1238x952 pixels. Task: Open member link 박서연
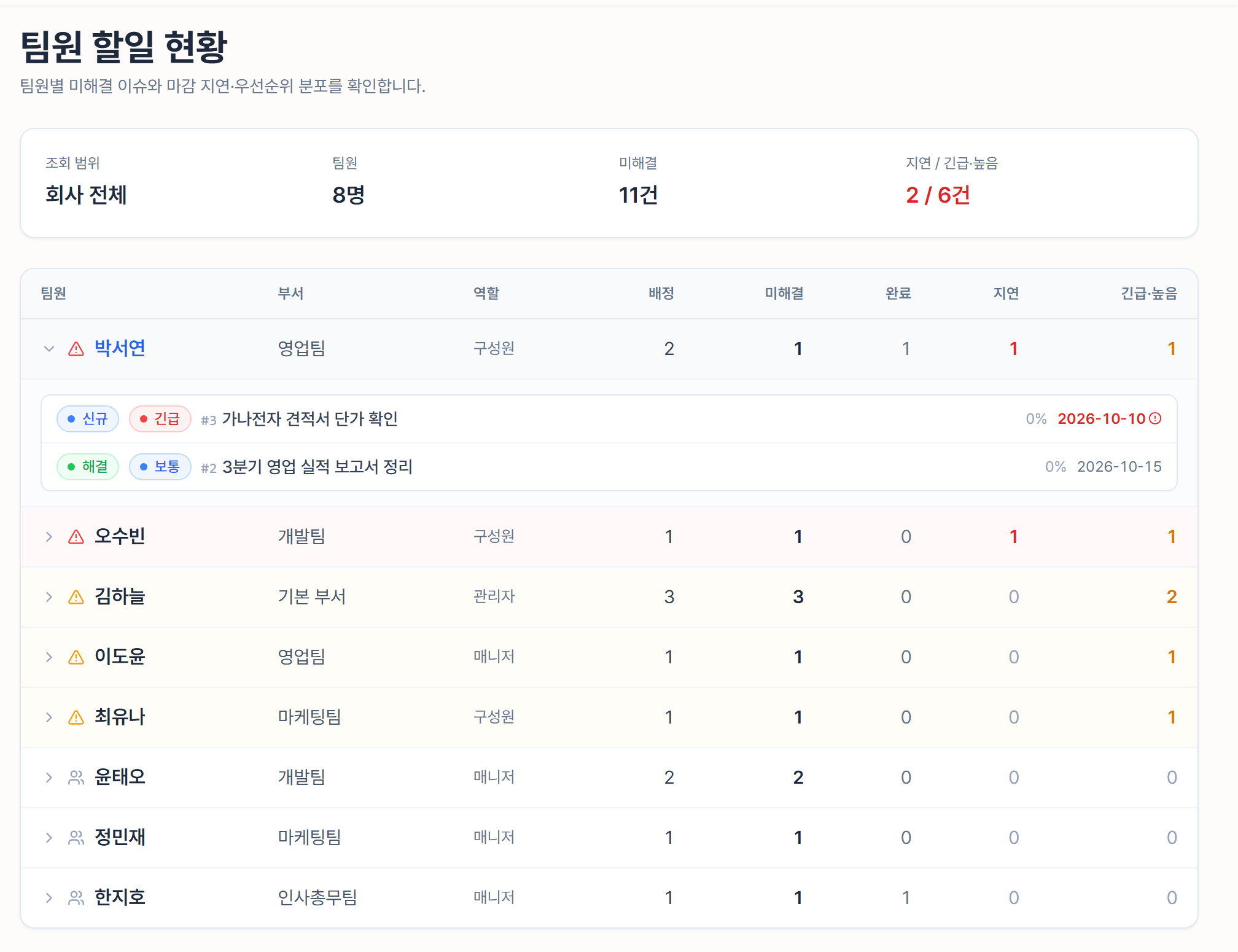click(x=120, y=348)
